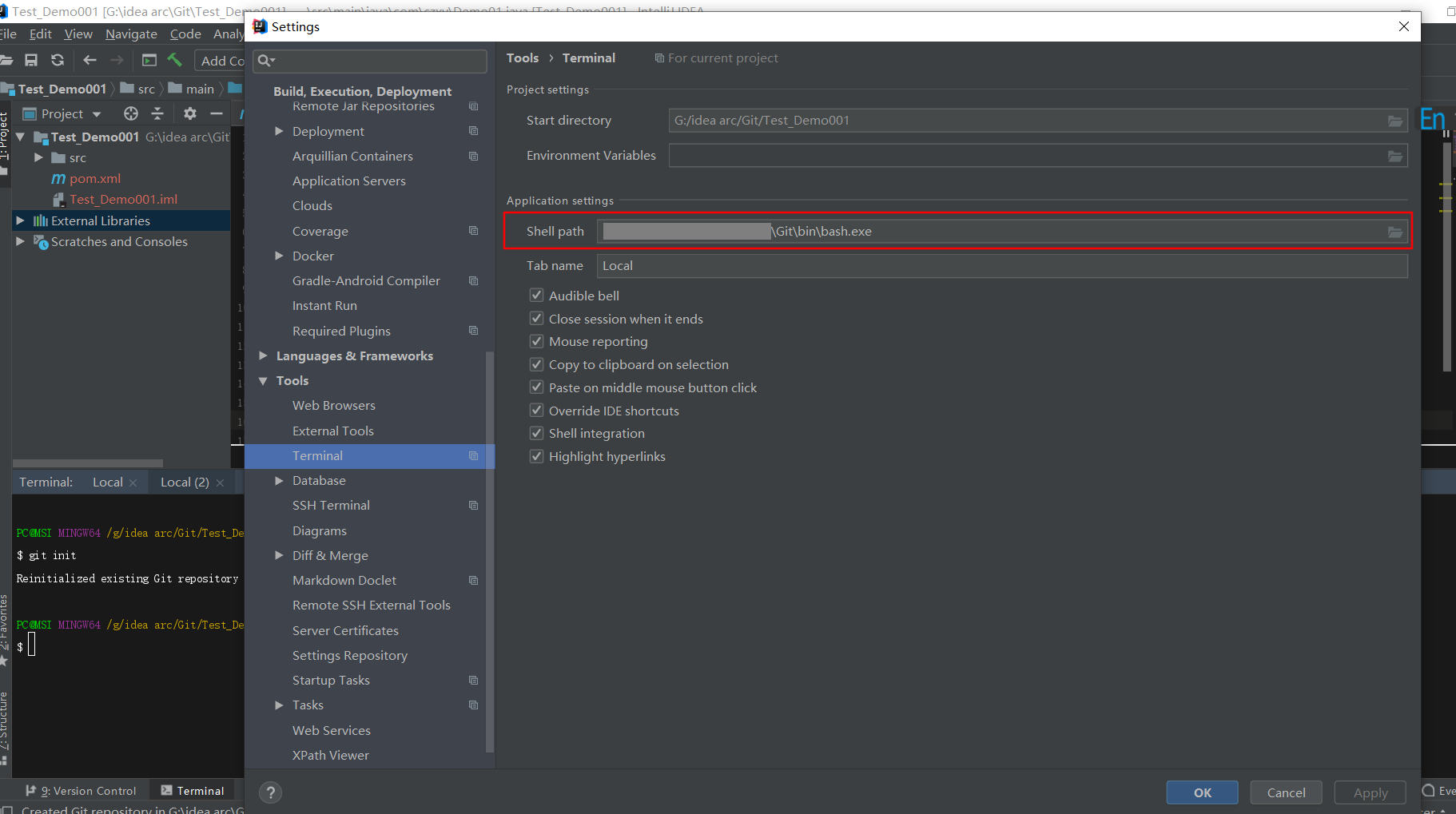The height and width of the screenshot is (814, 1456).
Task: Click the search magnifier icon in Settings
Action: (265, 61)
